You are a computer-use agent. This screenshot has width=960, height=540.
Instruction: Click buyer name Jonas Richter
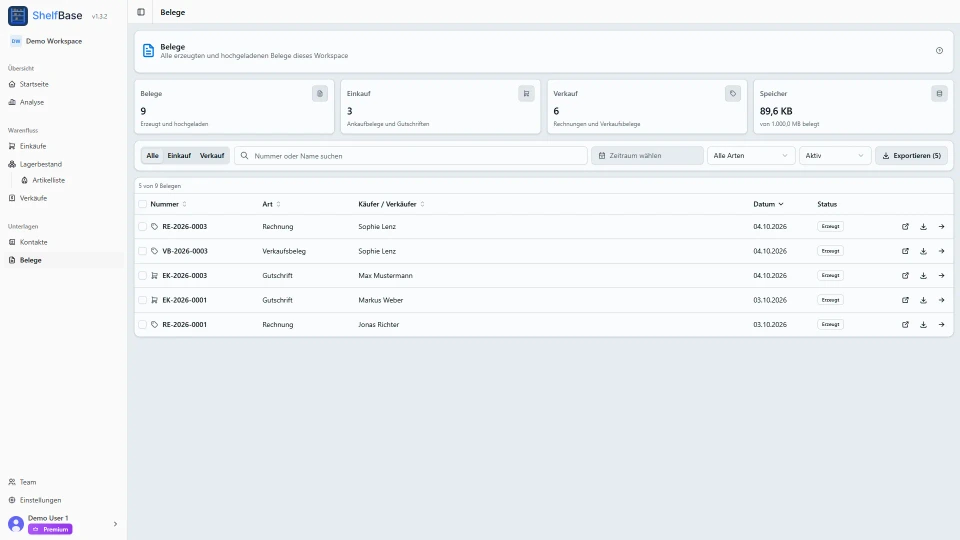(x=378, y=324)
